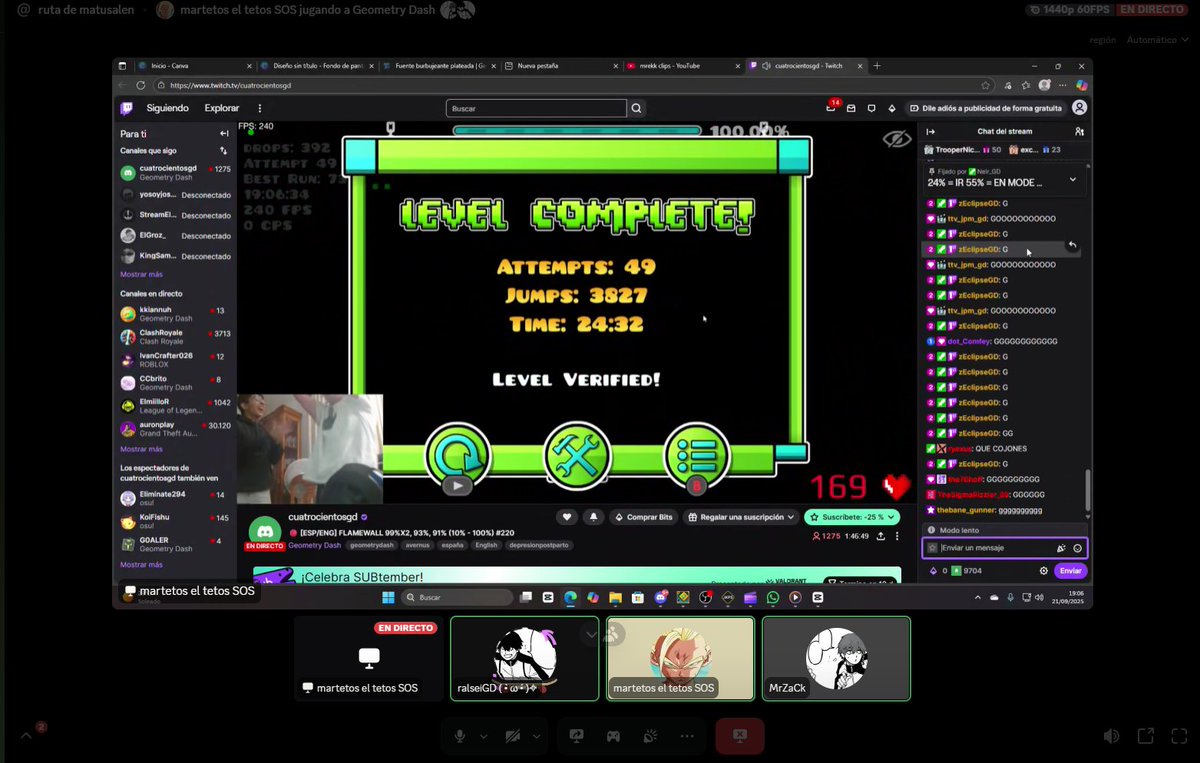Toggle Discord stream volume speaker
This screenshot has width=1200, height=763.
(1111, 736)
